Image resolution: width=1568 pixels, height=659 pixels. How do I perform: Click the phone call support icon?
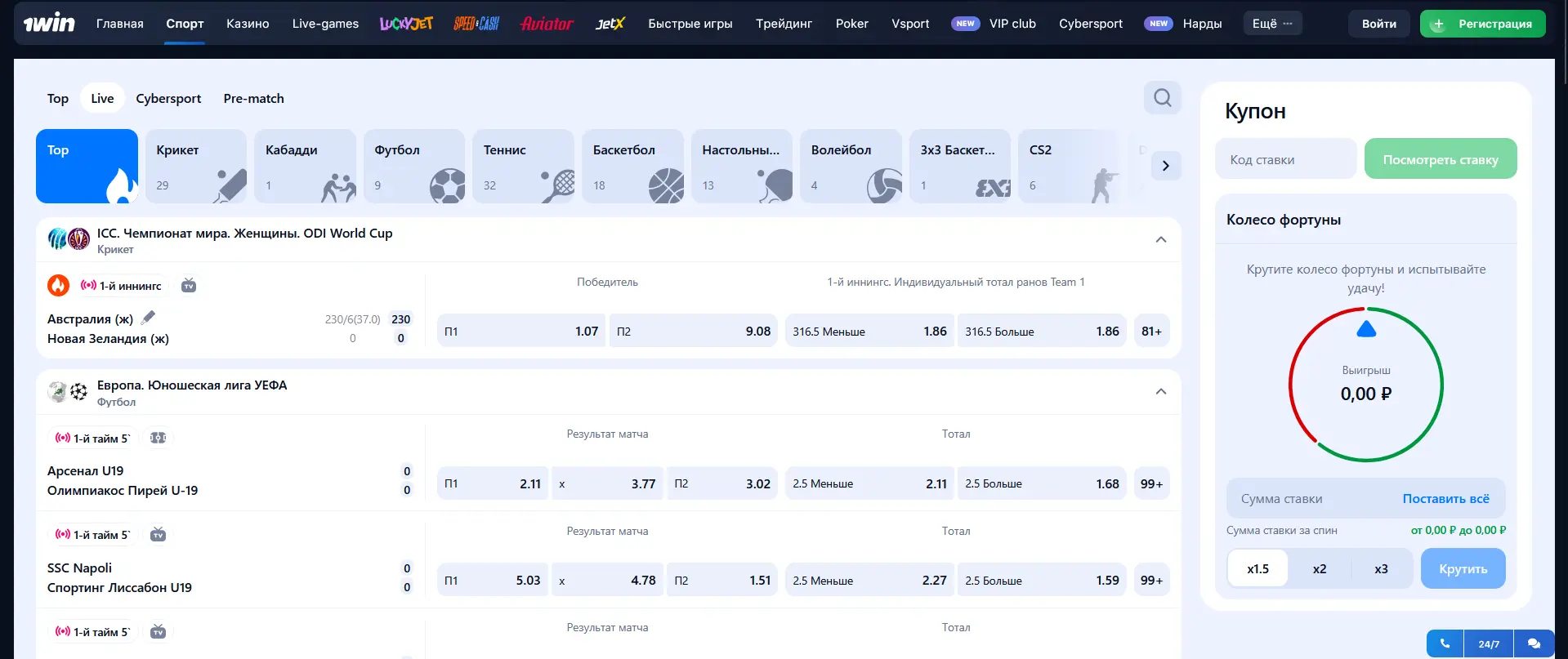pyautogui.click(x=1445, y=643)
